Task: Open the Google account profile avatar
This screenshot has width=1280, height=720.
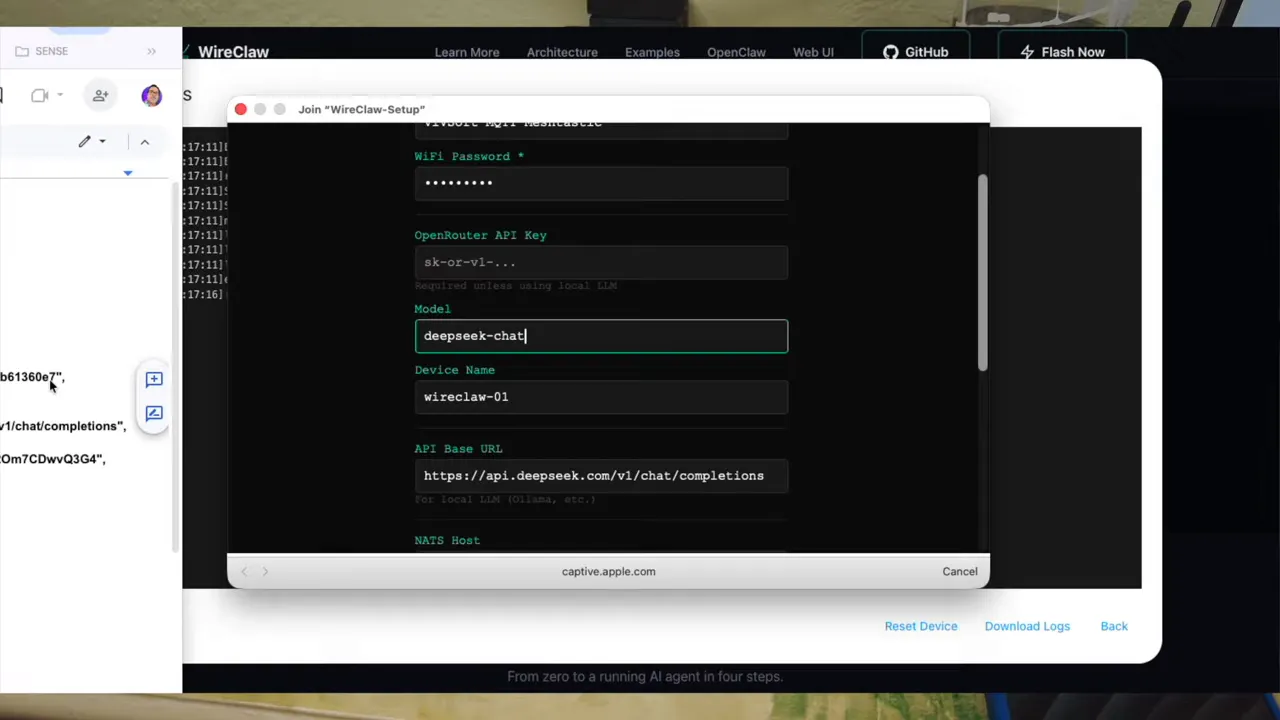Action: point(151,95)
